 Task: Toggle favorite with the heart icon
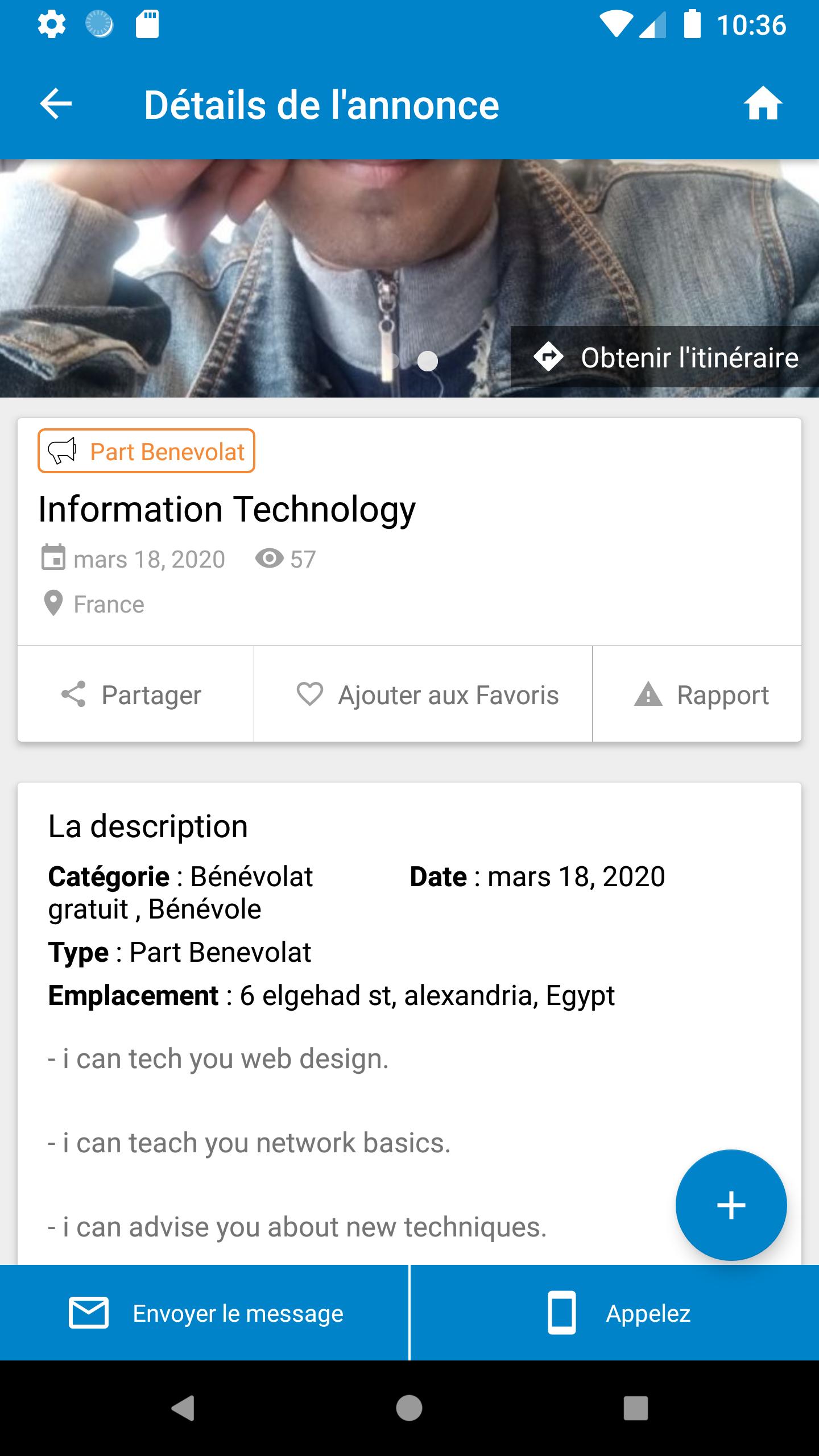pyautogui.click(x=310, y=694)
